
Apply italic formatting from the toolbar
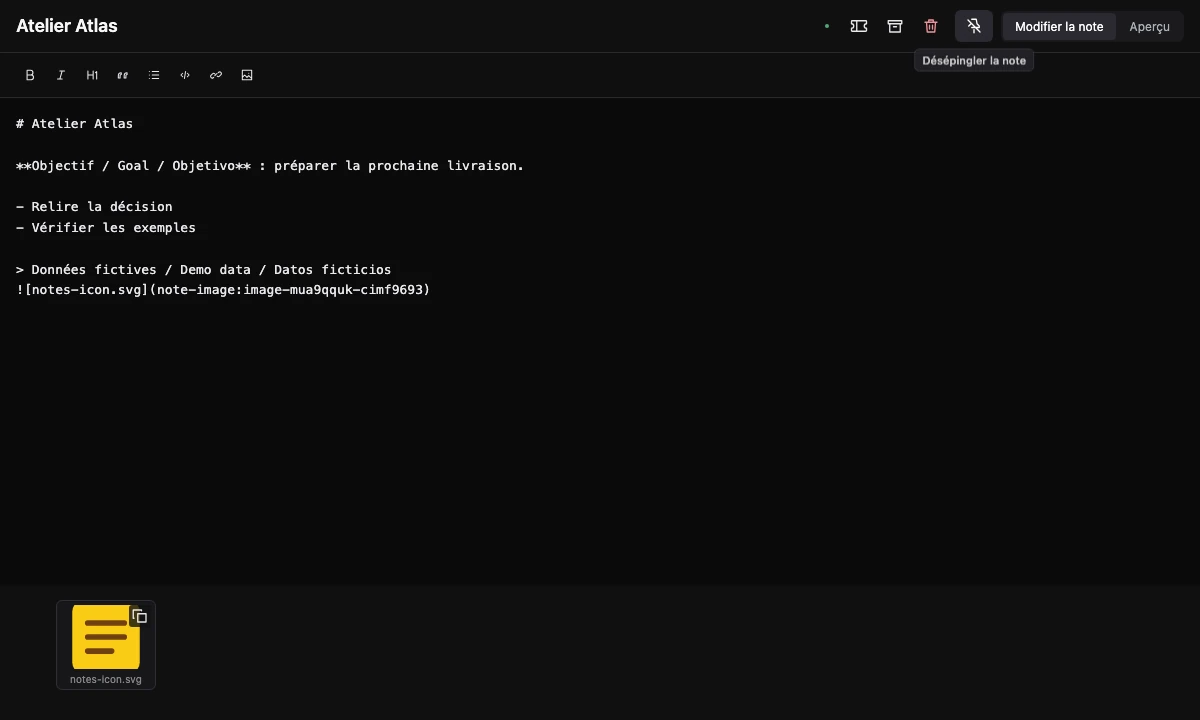[61, 75]
